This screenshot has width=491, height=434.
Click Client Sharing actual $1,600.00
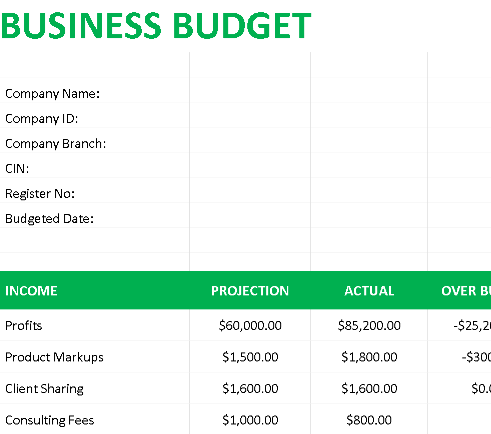point(369,389)
